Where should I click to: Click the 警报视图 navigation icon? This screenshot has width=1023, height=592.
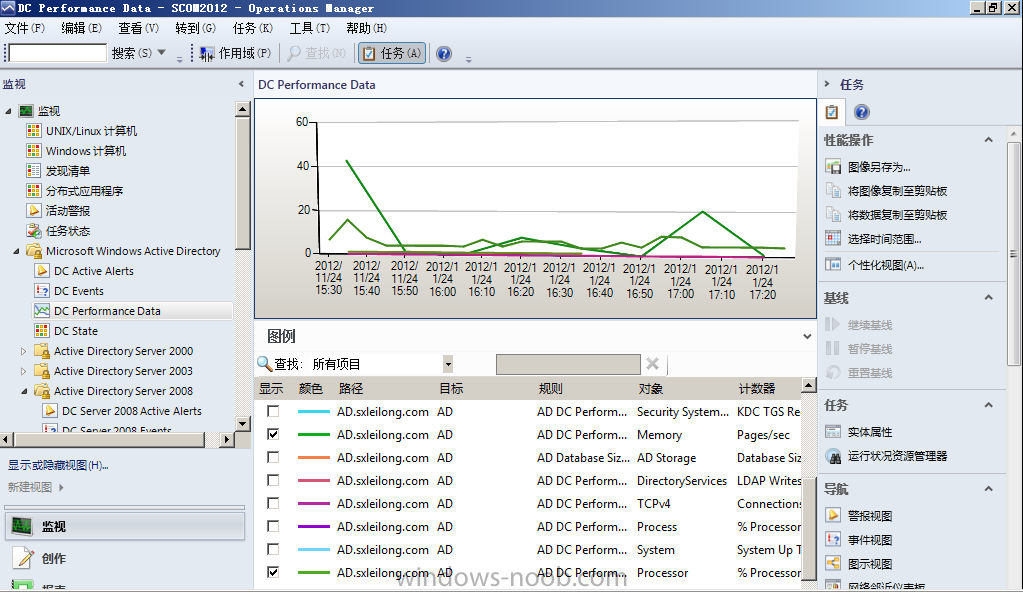(833, 516)
